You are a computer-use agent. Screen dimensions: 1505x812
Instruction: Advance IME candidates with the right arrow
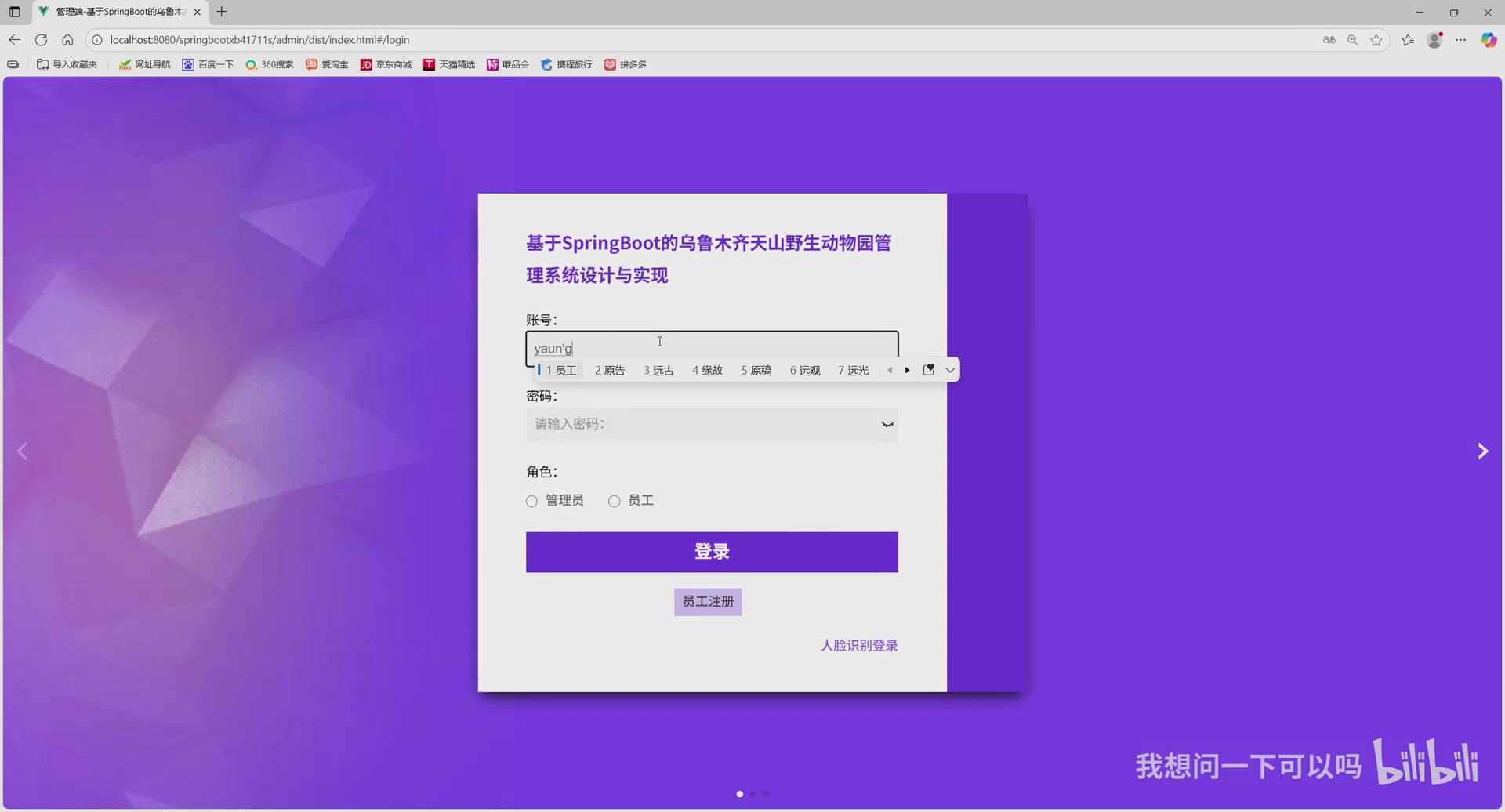[x=907, y=369]
